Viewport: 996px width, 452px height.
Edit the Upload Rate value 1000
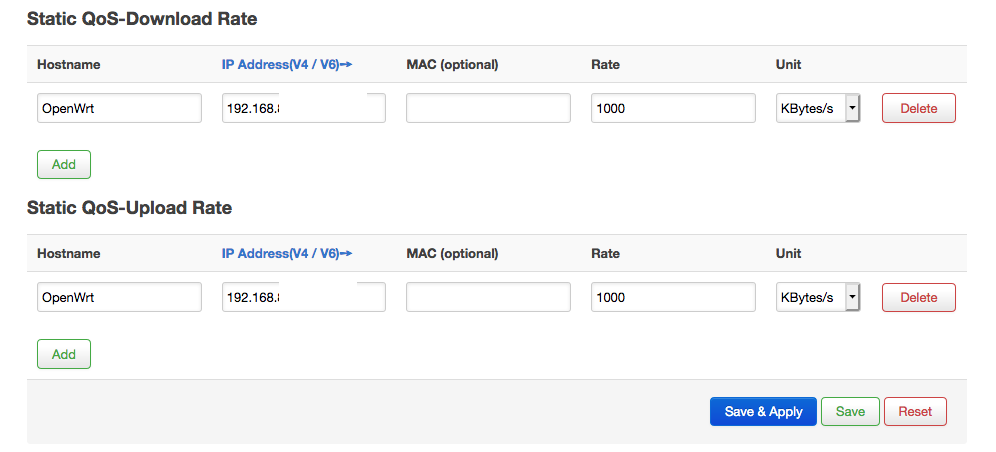(672, 297)
